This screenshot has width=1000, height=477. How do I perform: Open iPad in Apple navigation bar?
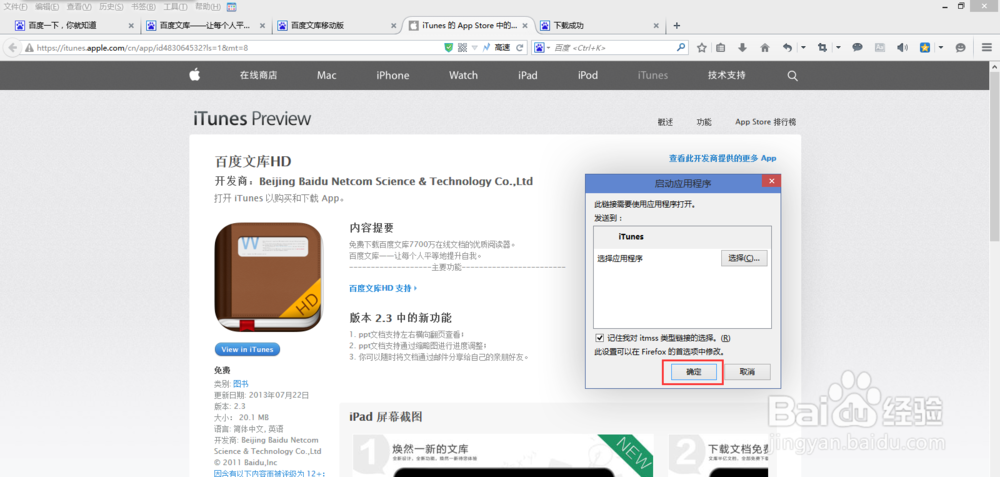[x=528, y=75]
